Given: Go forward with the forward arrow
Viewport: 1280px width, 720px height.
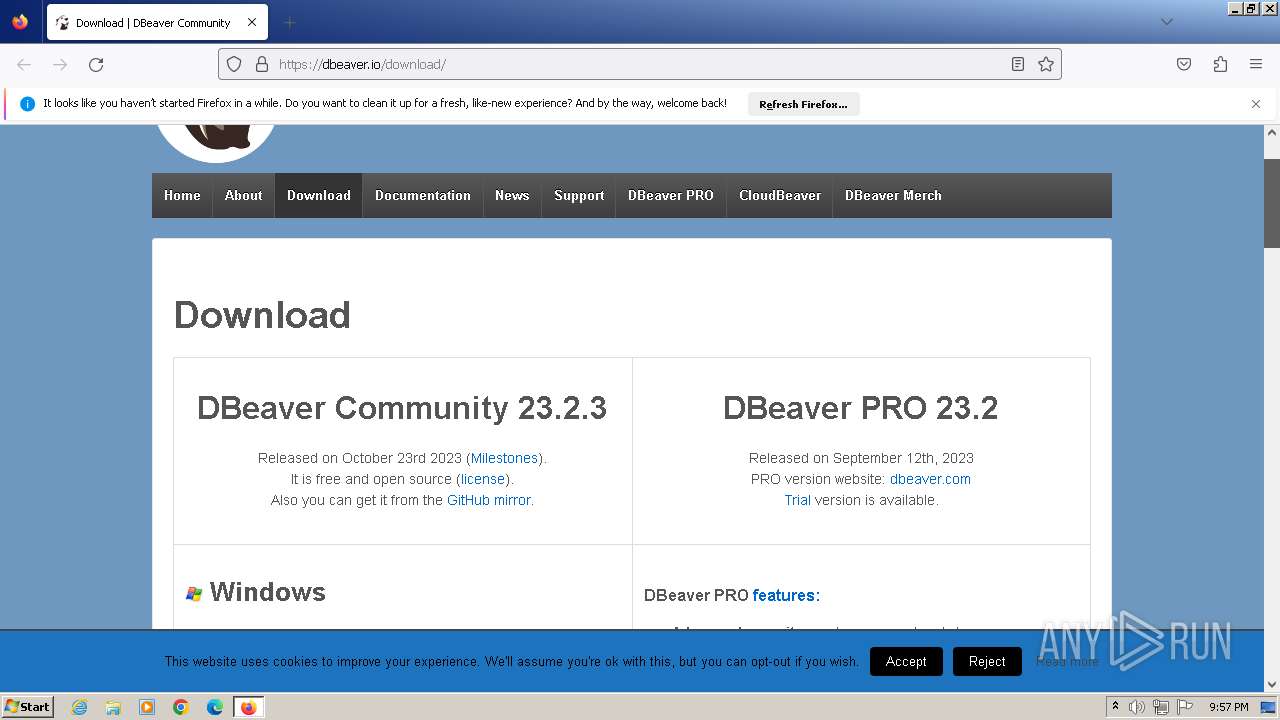Looking at the screenshot, I should [60, 64].
